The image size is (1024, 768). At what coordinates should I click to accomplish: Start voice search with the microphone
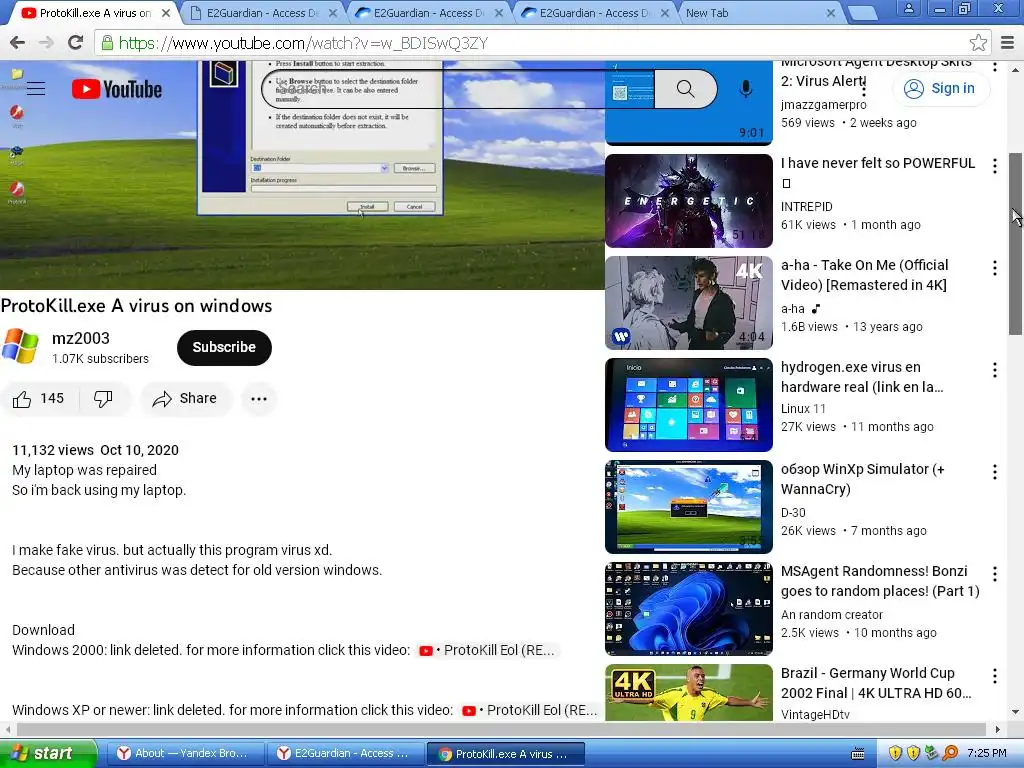[x=745, y=89]
